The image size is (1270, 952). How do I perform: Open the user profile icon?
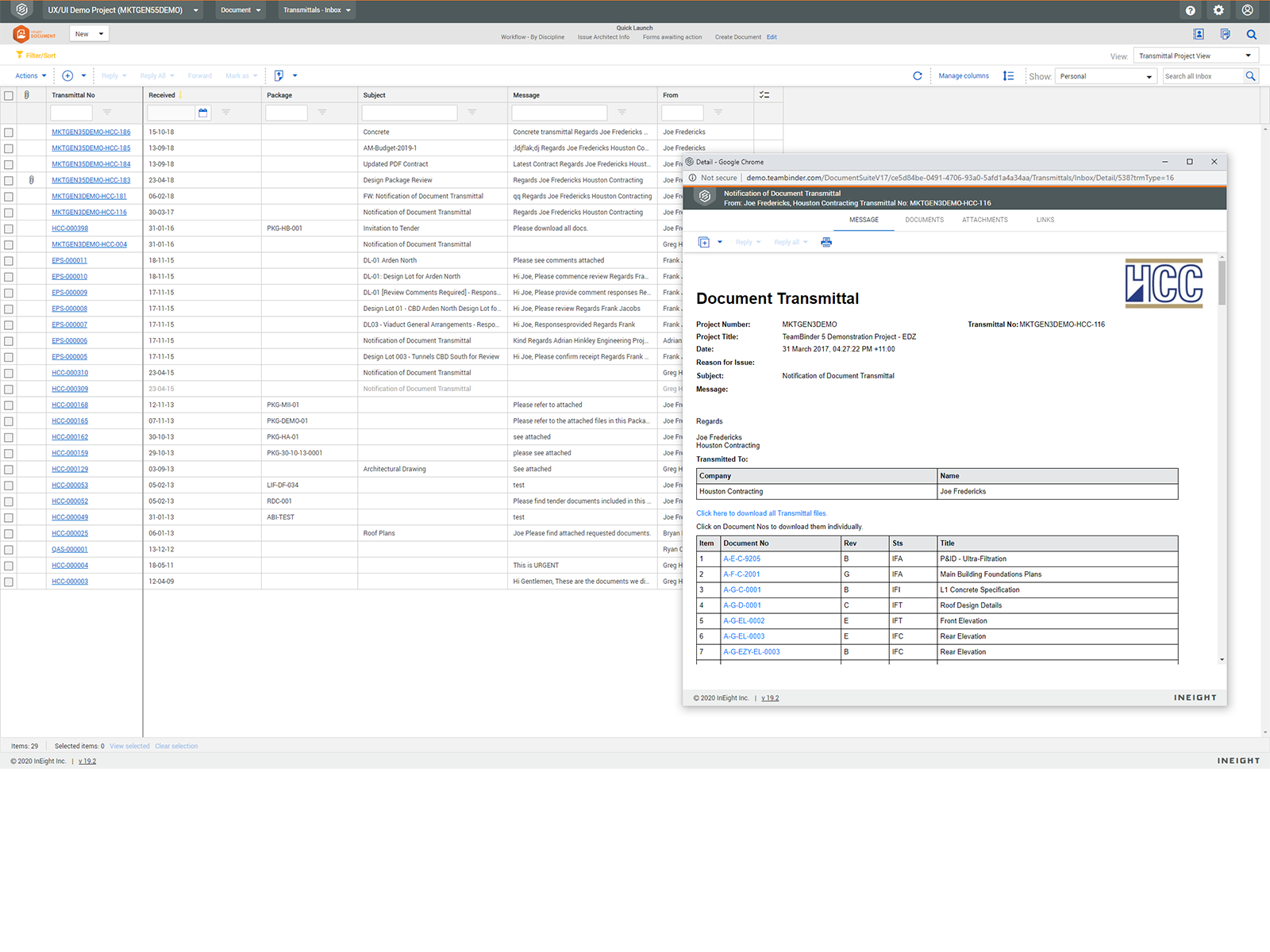(1248, 10)
